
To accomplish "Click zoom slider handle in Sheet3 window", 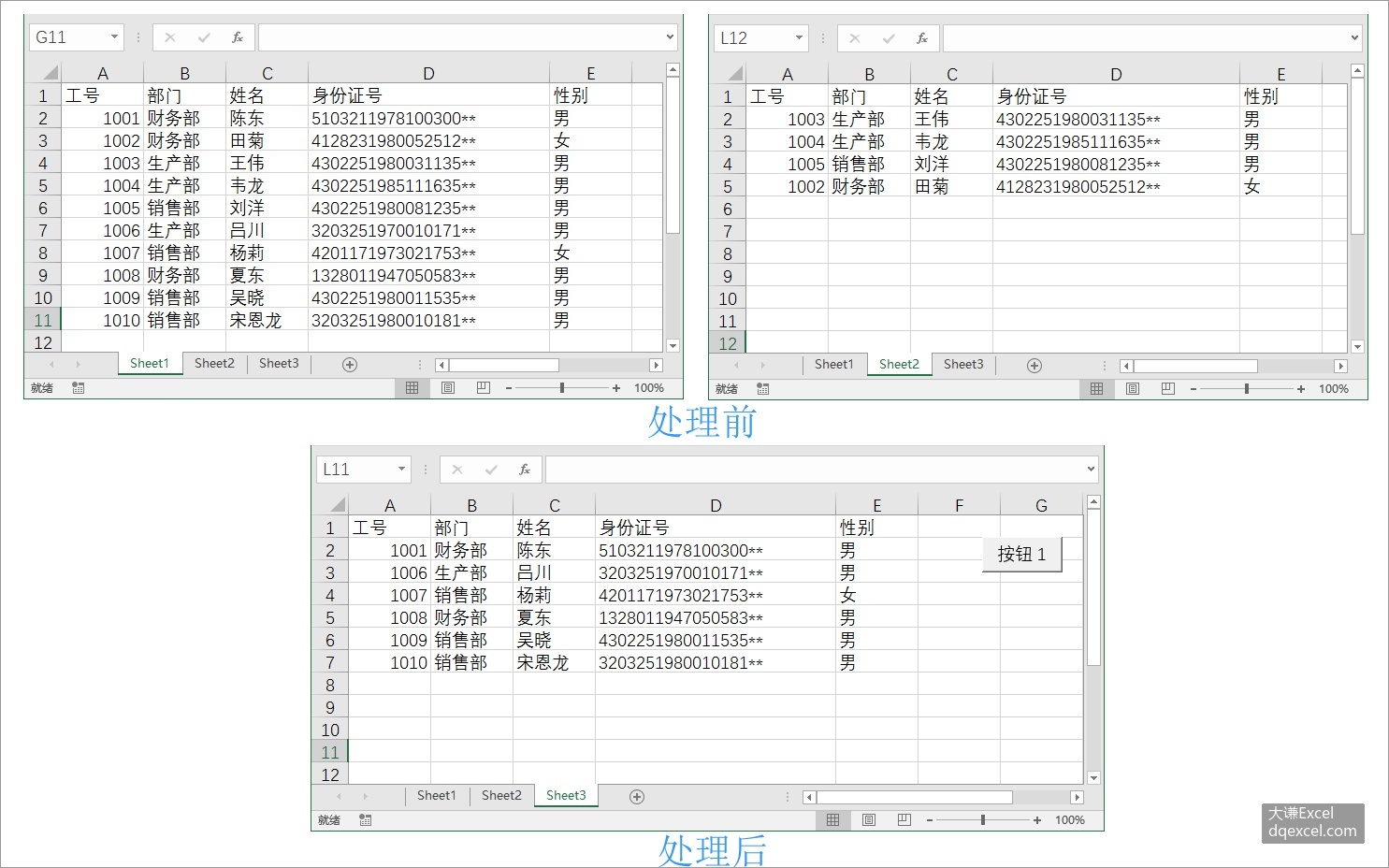I will [983, 820].
